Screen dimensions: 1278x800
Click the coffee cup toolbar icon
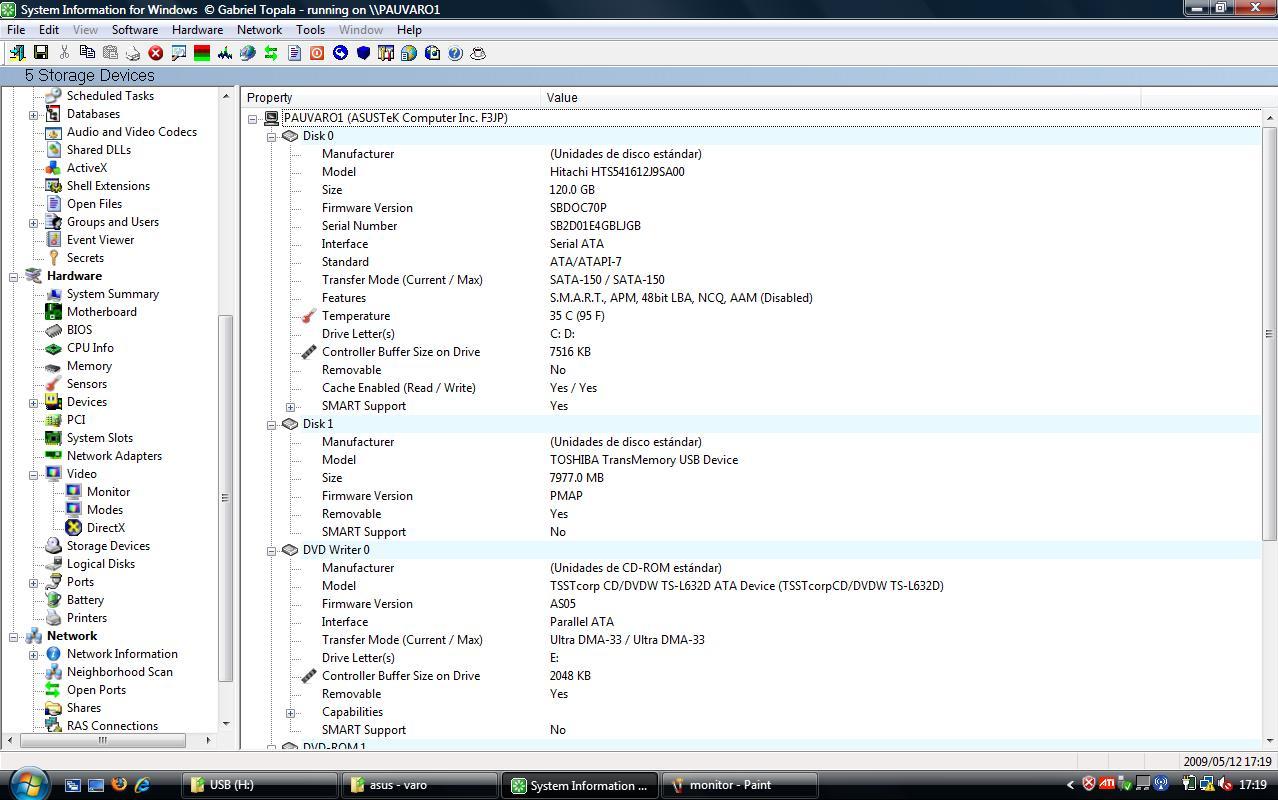(x=478, y=52)
